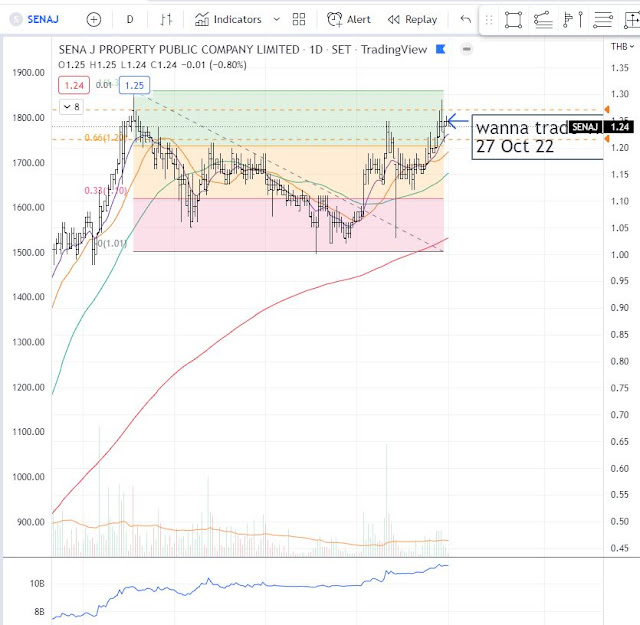The width and height of the screenshot is (640, 625).
Task: Click the red 1.24 sell price box
Action: 74,85
